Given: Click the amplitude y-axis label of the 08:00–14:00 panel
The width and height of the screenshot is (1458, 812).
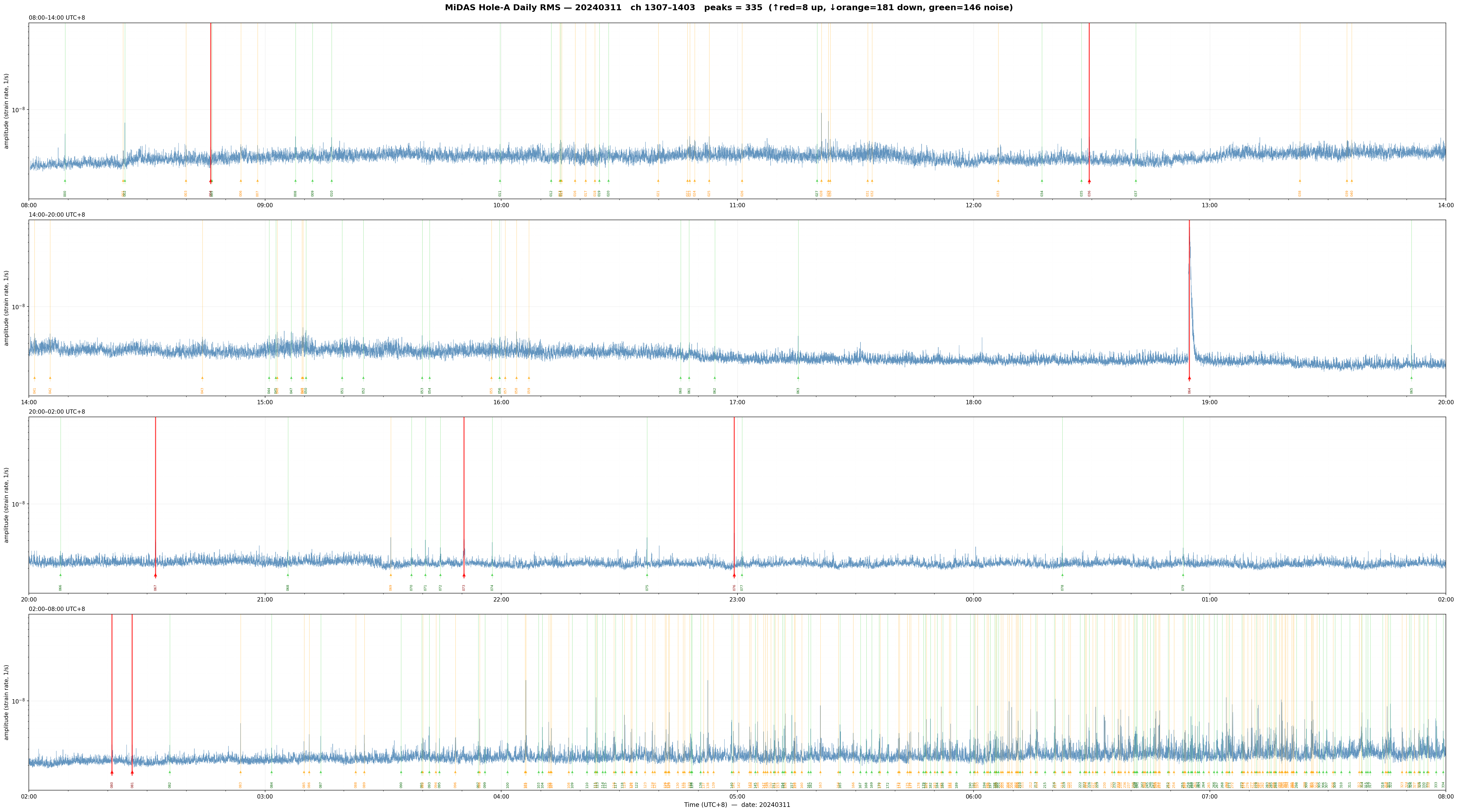Looking at the screenshot, I should (x=7, y=111).
